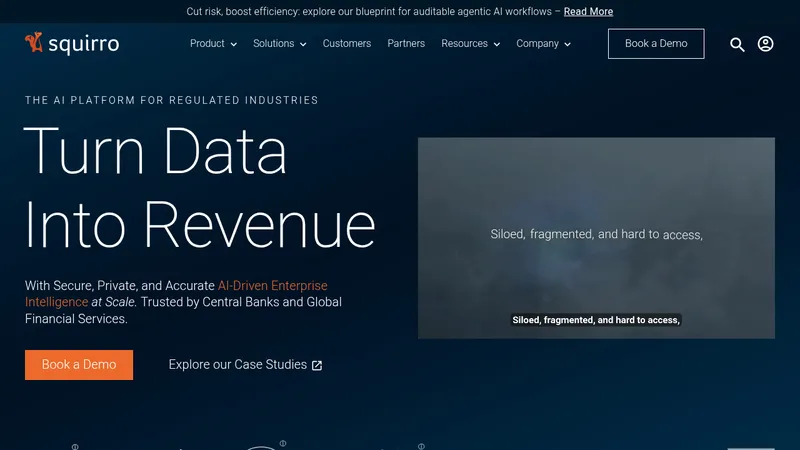Click the external link icon beside Case Studies
Image resolution: width=800 pixels, height=450 pixels.
click(317, 365)
